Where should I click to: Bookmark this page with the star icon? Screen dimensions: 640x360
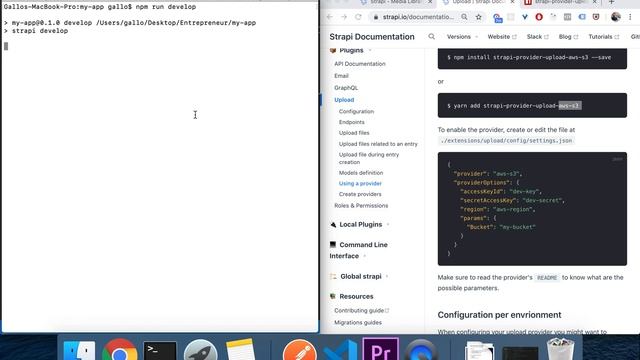[478, 17]
